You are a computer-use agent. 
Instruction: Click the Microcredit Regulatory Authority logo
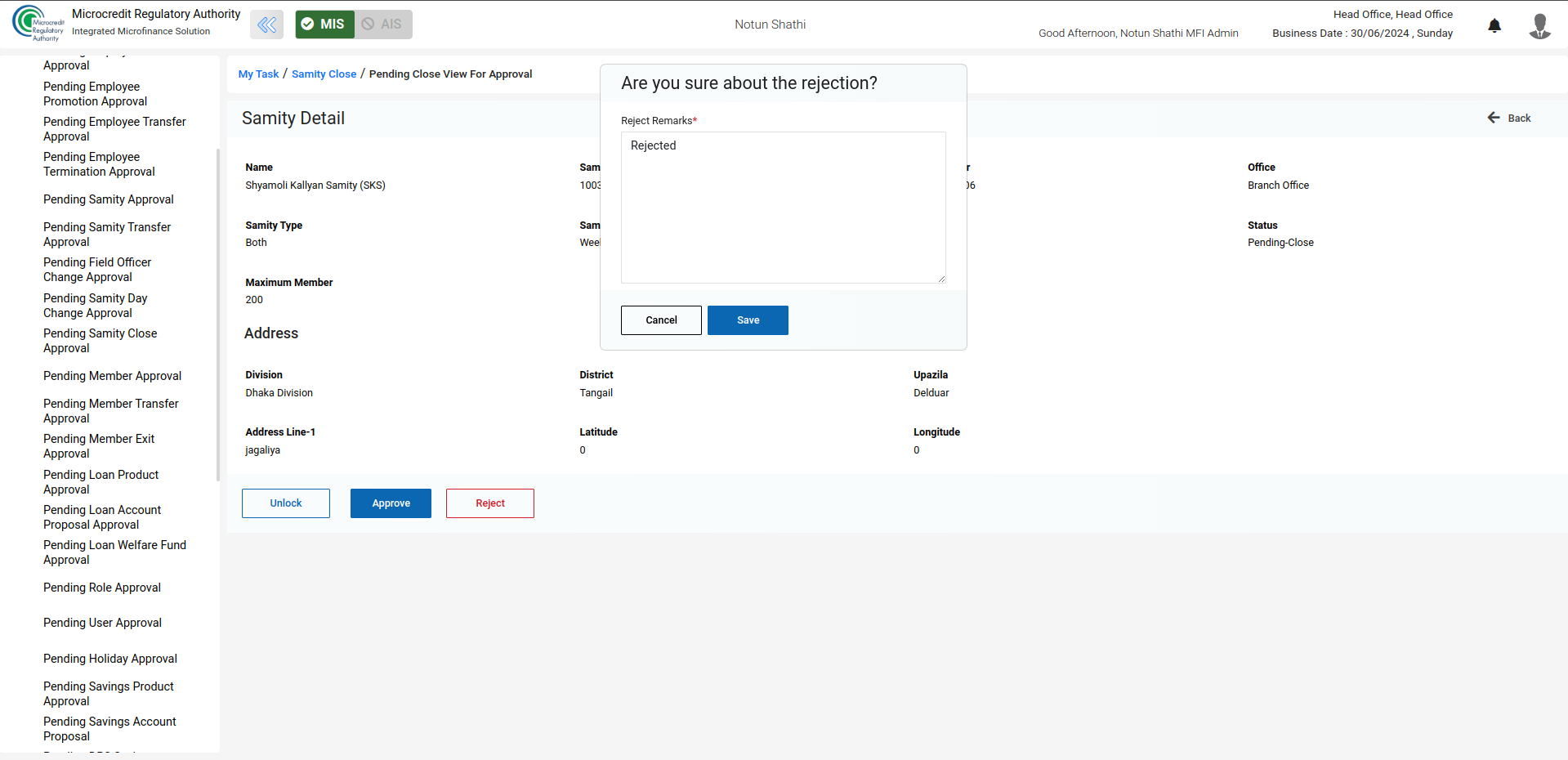pos(38,24)
